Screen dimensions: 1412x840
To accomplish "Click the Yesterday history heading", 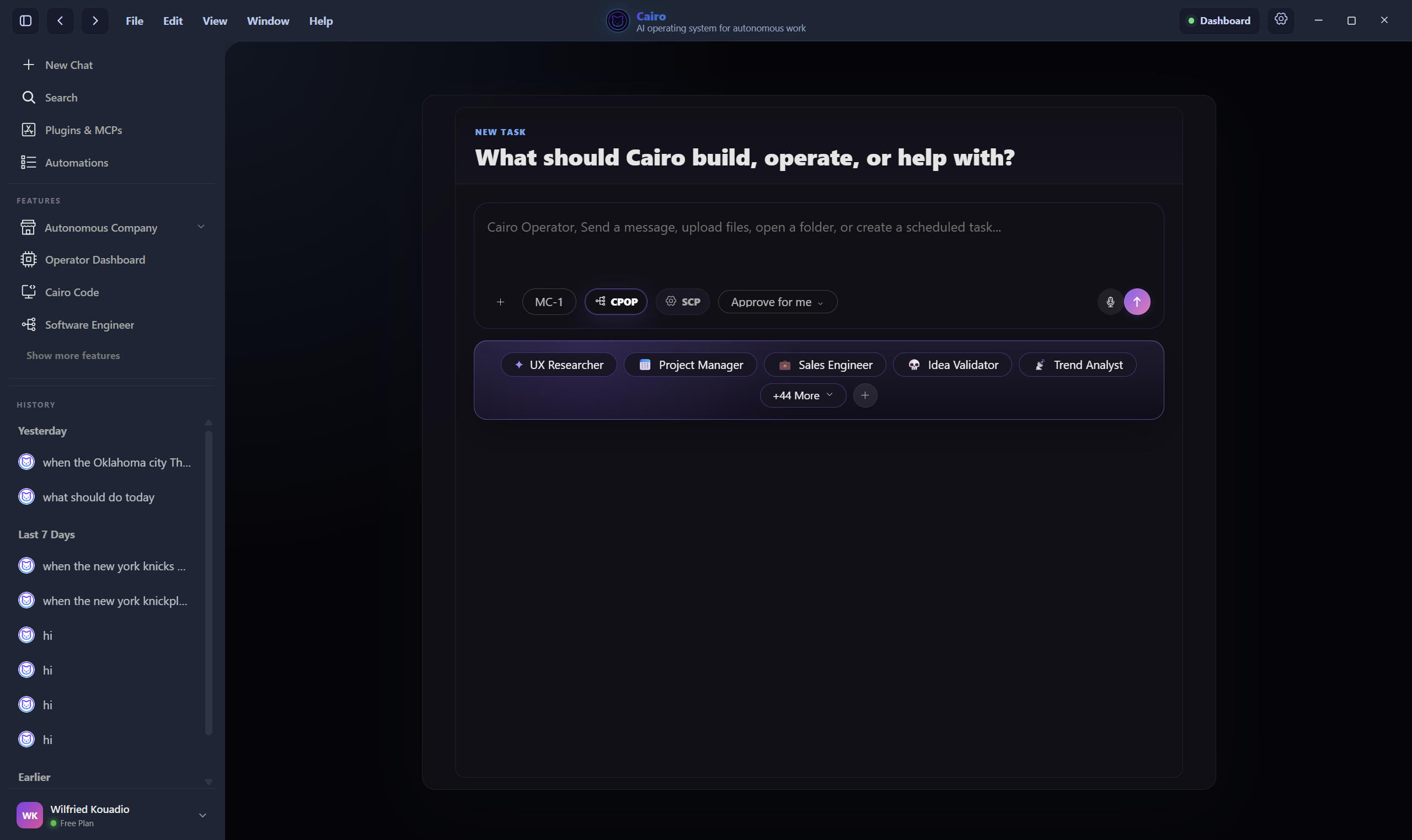I will coord(42,431).
